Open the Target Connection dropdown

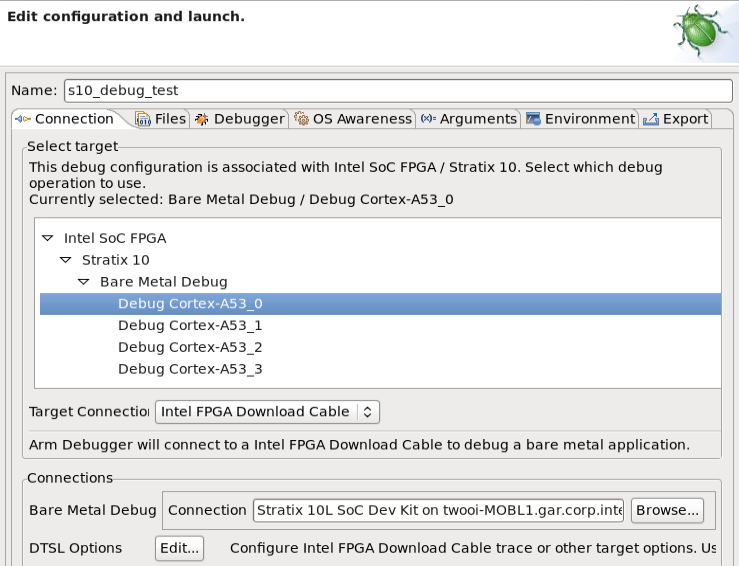[x=267, y=411]
